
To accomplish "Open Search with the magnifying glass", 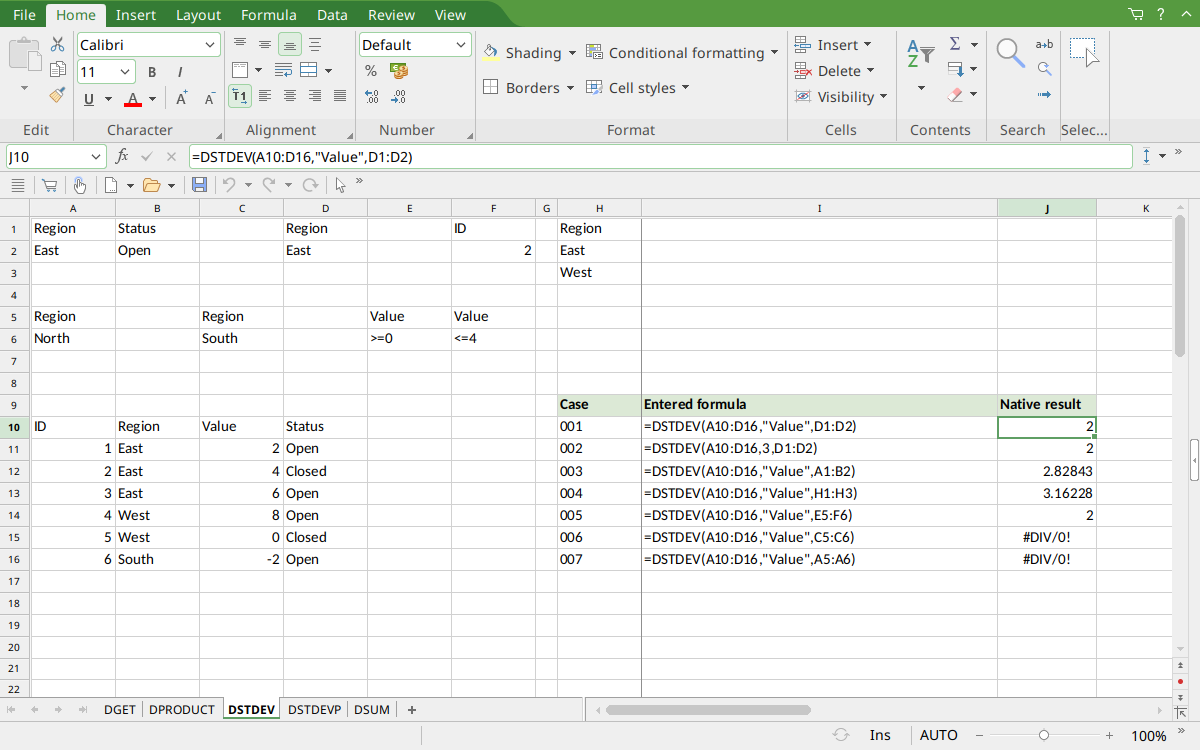I will [x=1011, y=54].
